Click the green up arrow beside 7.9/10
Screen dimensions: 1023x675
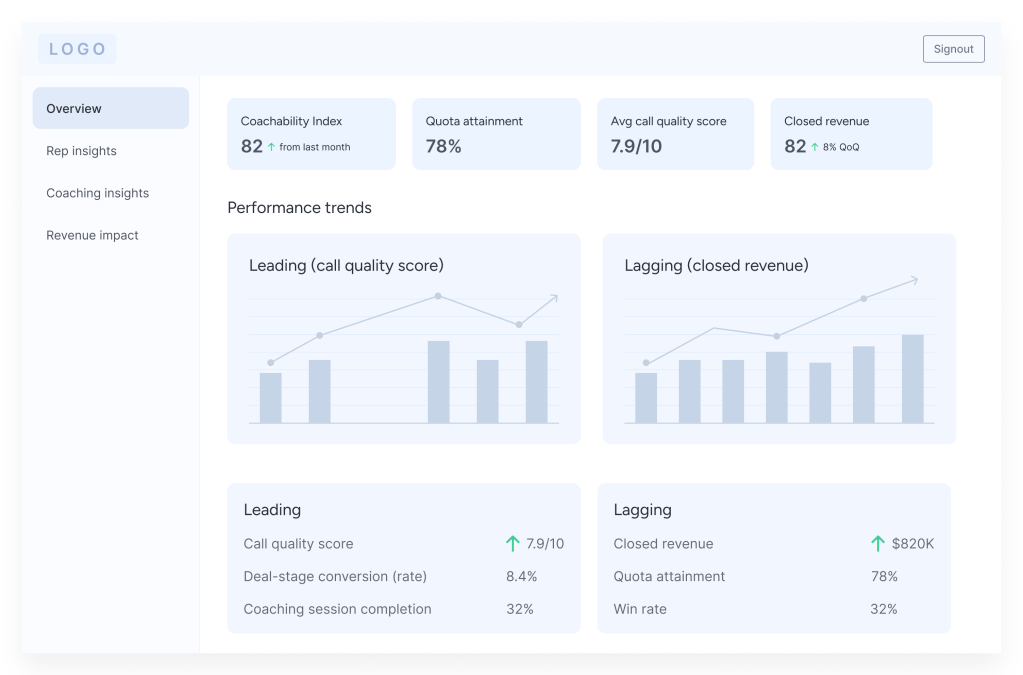513,544
